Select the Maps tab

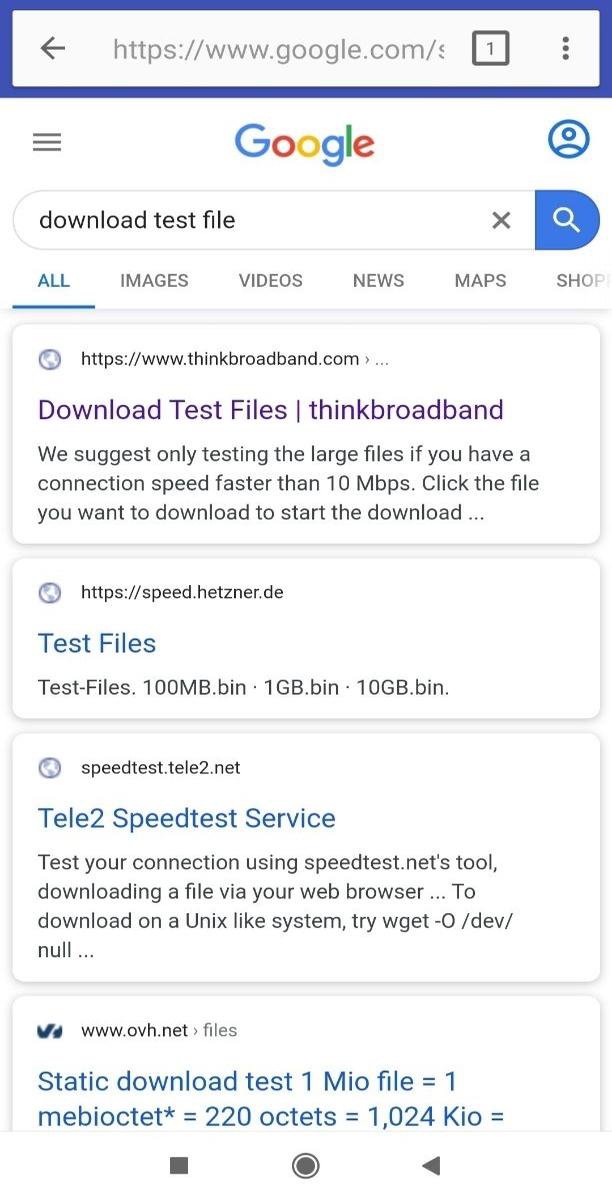coord(480,281)
